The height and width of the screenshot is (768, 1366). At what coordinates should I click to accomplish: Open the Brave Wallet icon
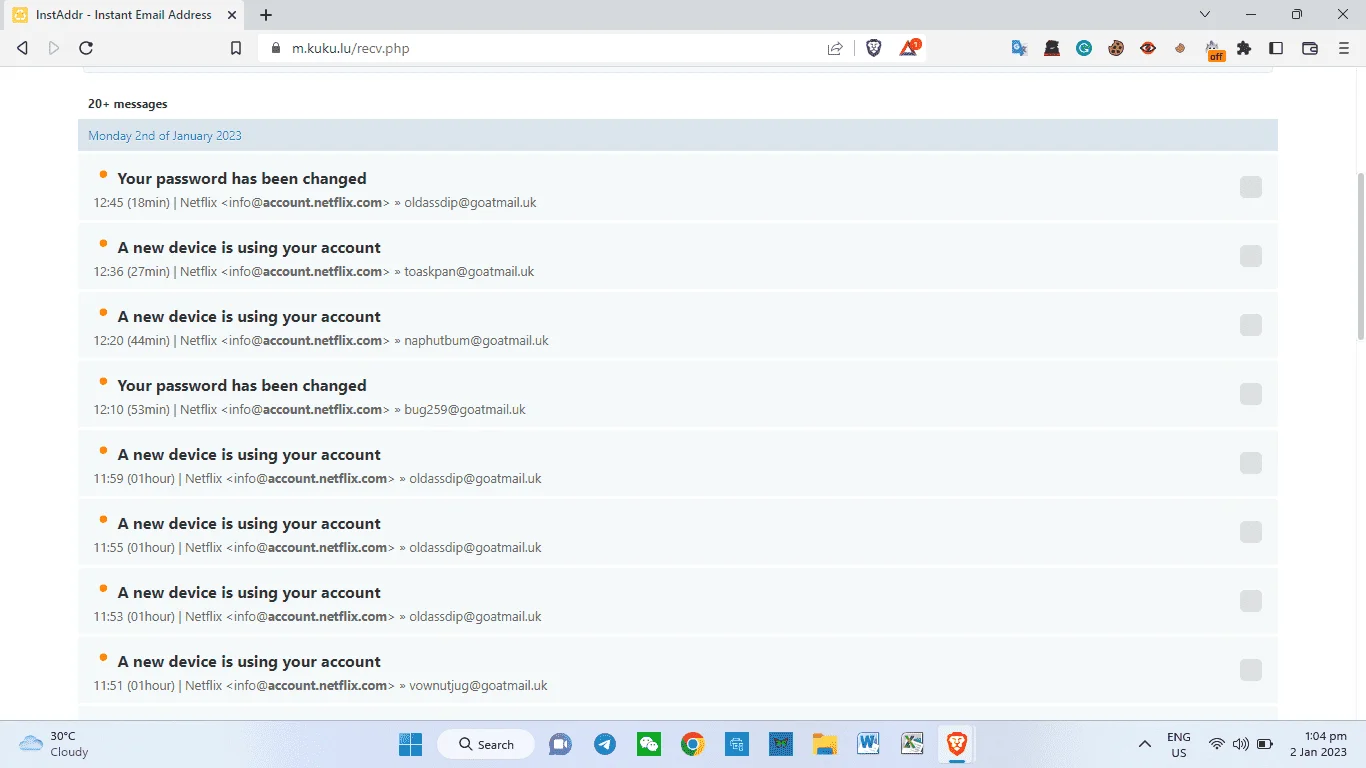click(1310, 48)
